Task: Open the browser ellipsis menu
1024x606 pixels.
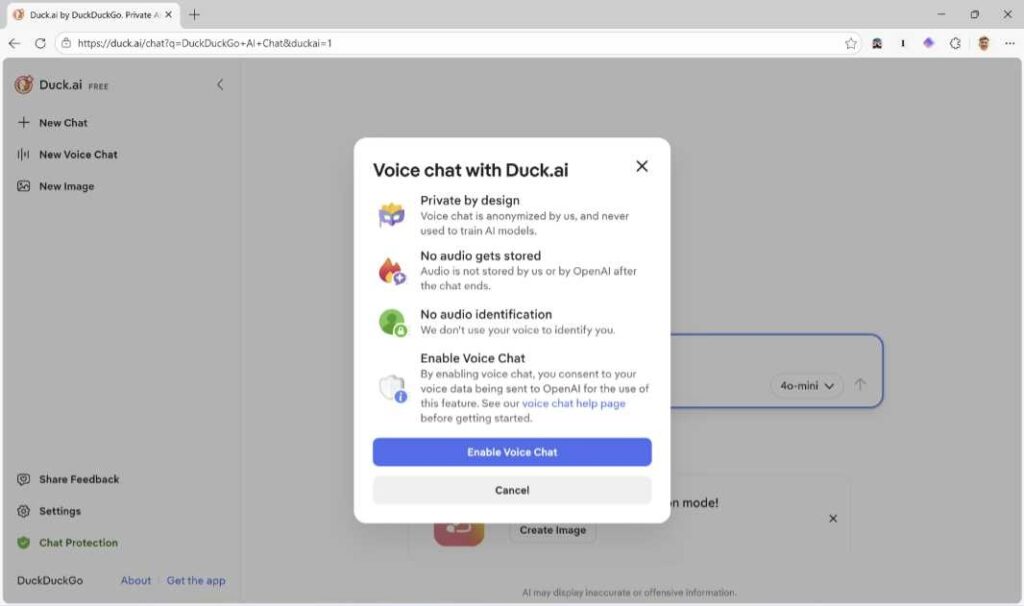Action: (1011, 44)
